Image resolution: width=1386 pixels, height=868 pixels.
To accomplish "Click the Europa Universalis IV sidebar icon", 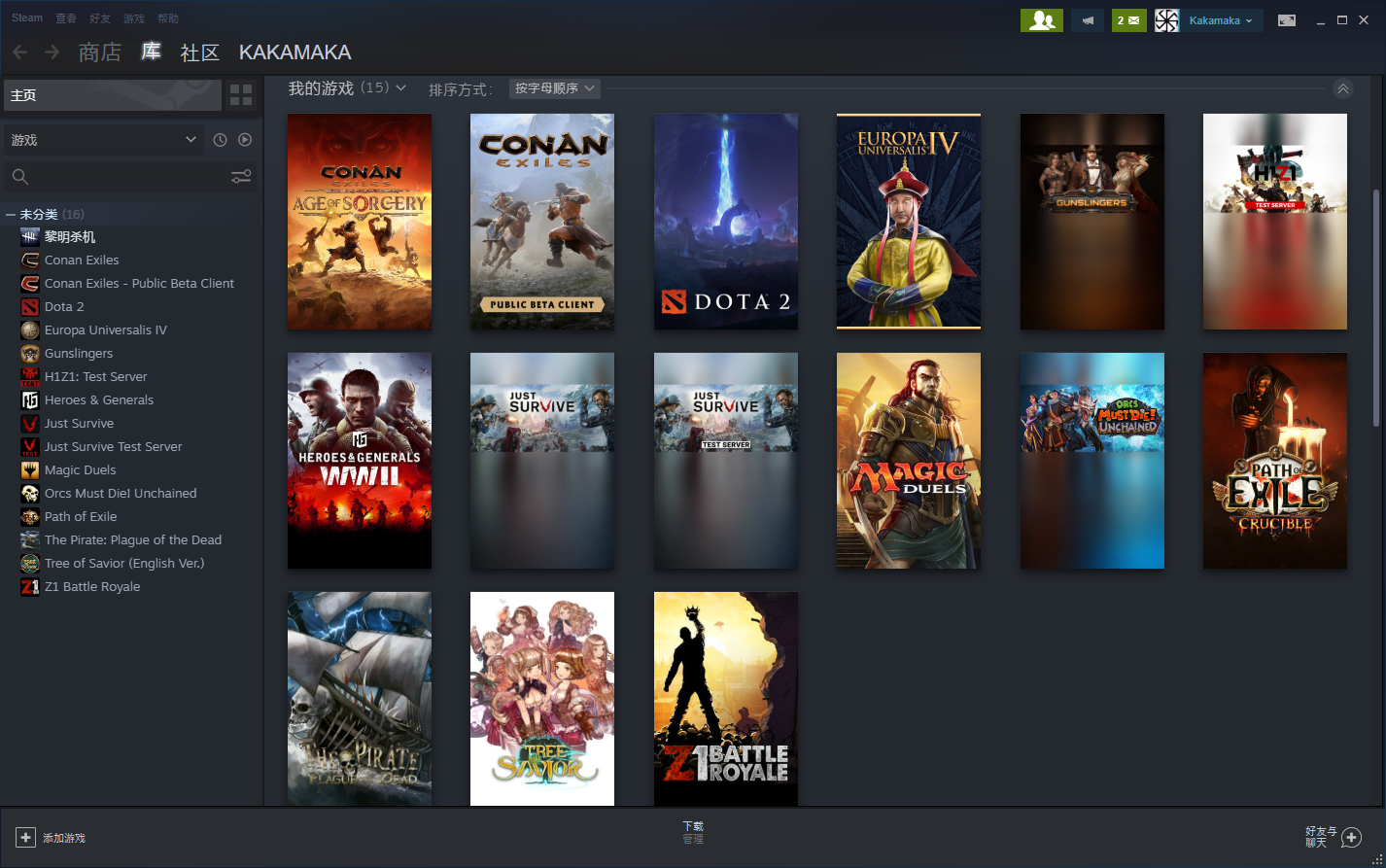I will [30, 330].
